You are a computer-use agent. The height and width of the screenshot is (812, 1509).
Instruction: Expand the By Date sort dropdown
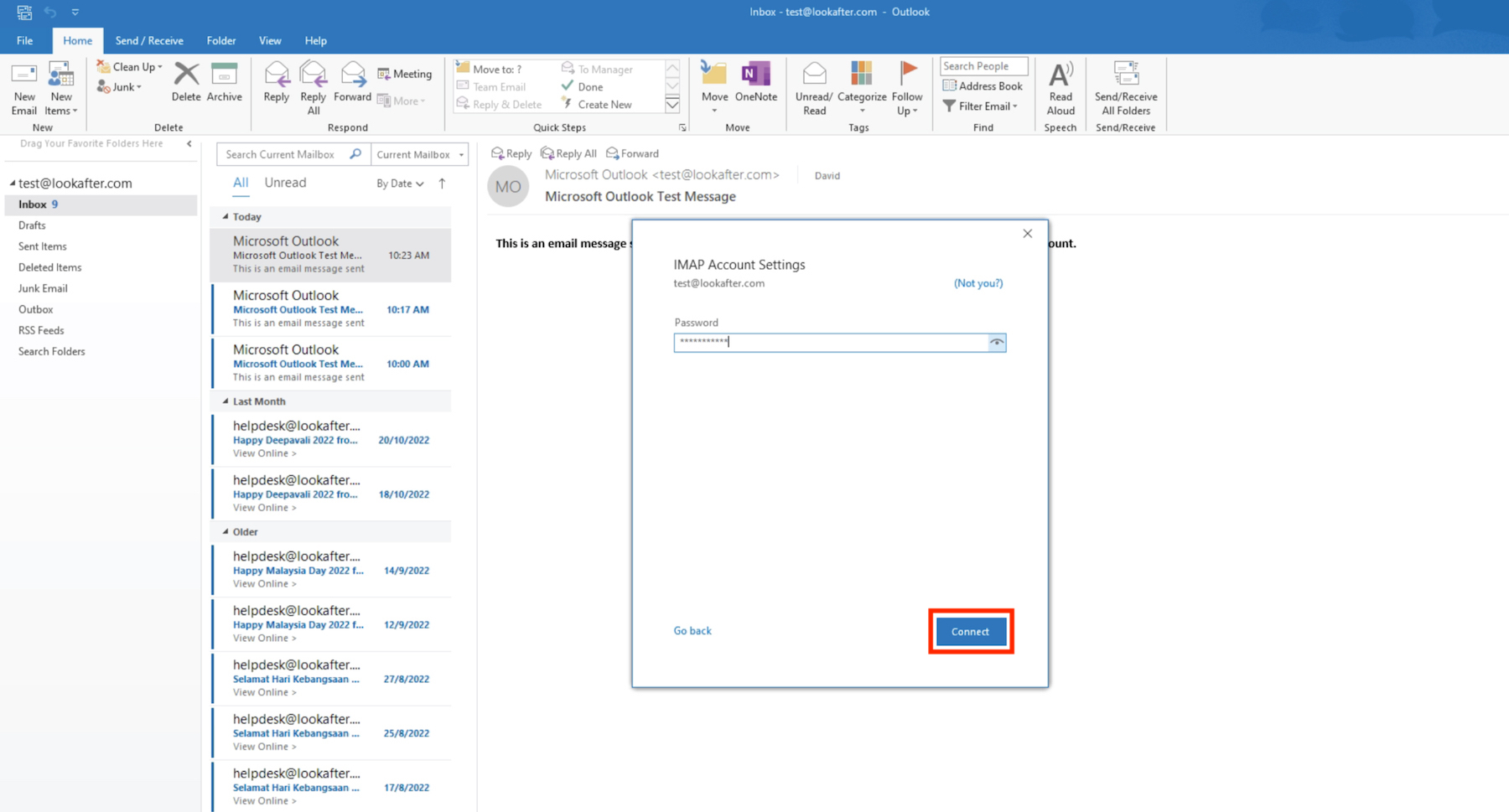pos(399,184)
